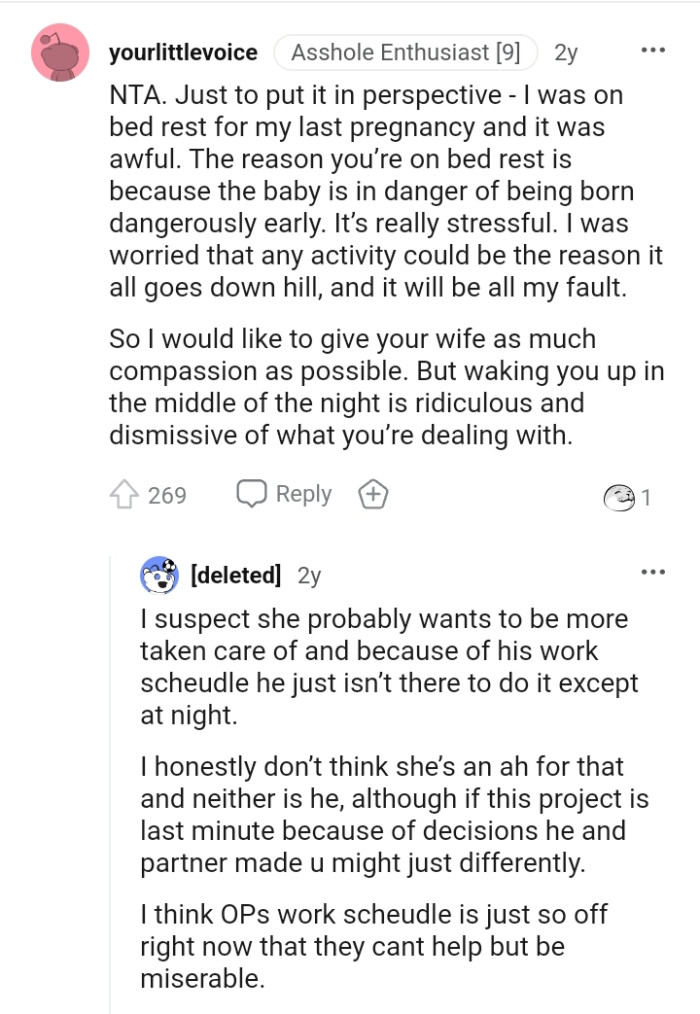This screenshot has width=700, height=1014.
Task: Give an award using the plus icon
Action: tap(373, 494)
